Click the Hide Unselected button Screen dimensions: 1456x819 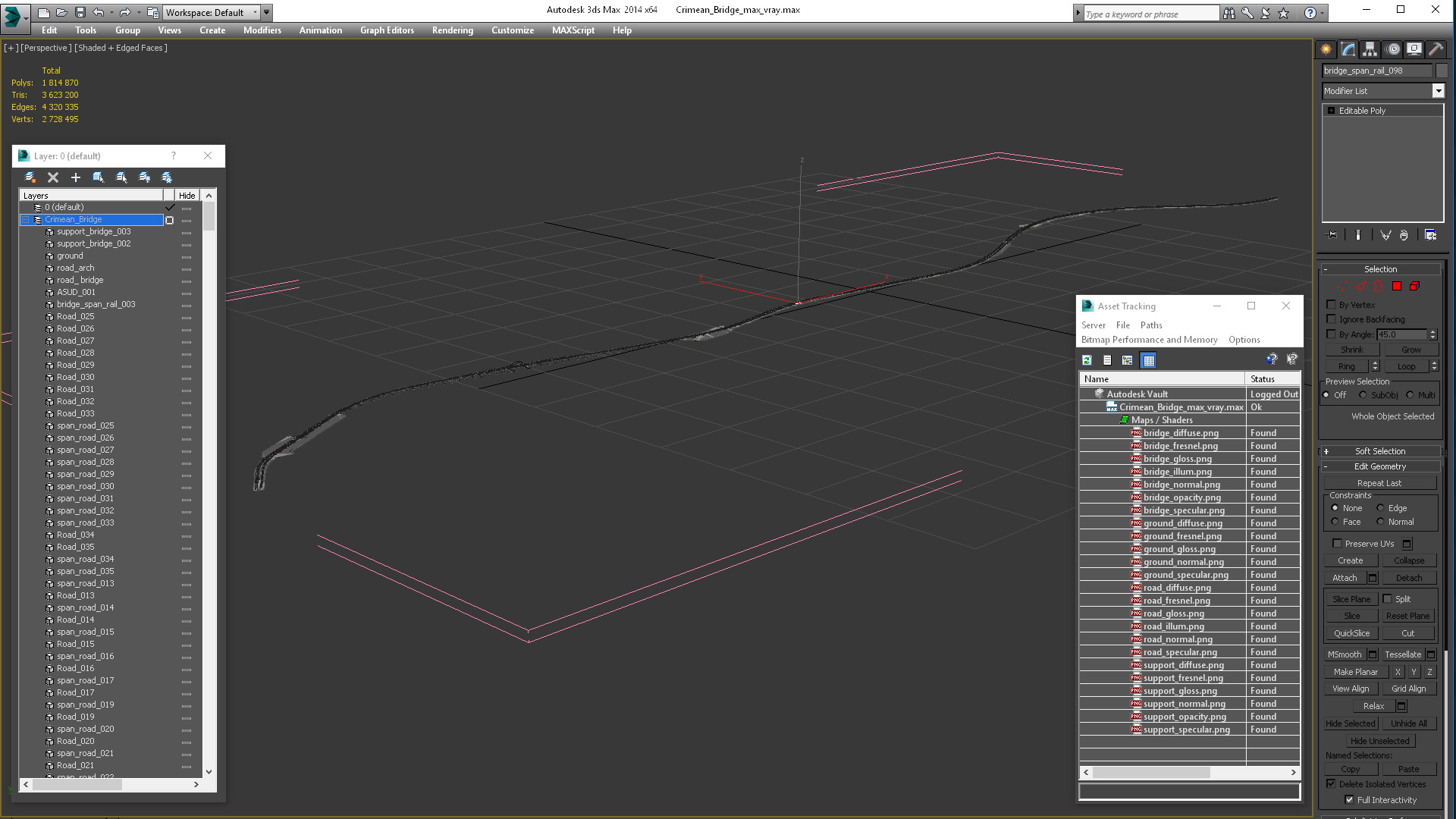1379,741
